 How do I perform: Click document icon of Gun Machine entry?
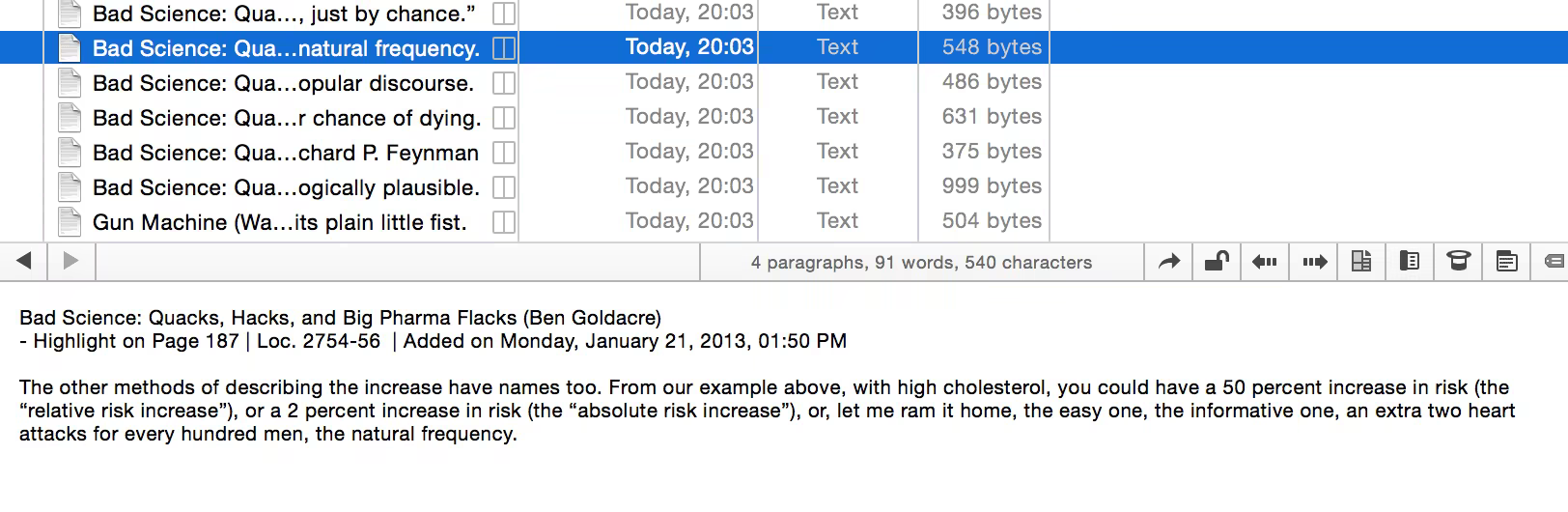(70, 222)
